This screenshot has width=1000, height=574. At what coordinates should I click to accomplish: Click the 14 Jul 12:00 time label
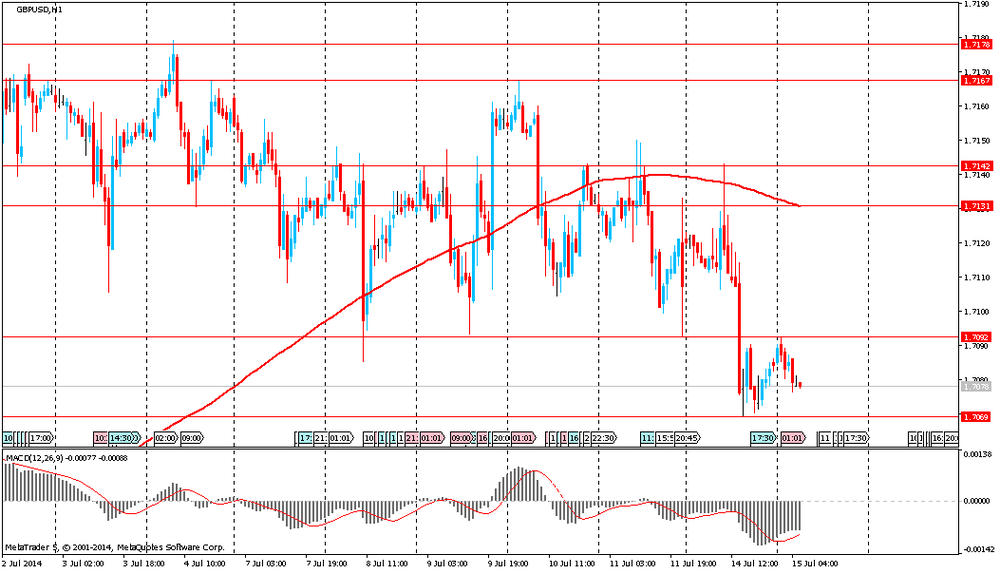click(x=754, y=564)
